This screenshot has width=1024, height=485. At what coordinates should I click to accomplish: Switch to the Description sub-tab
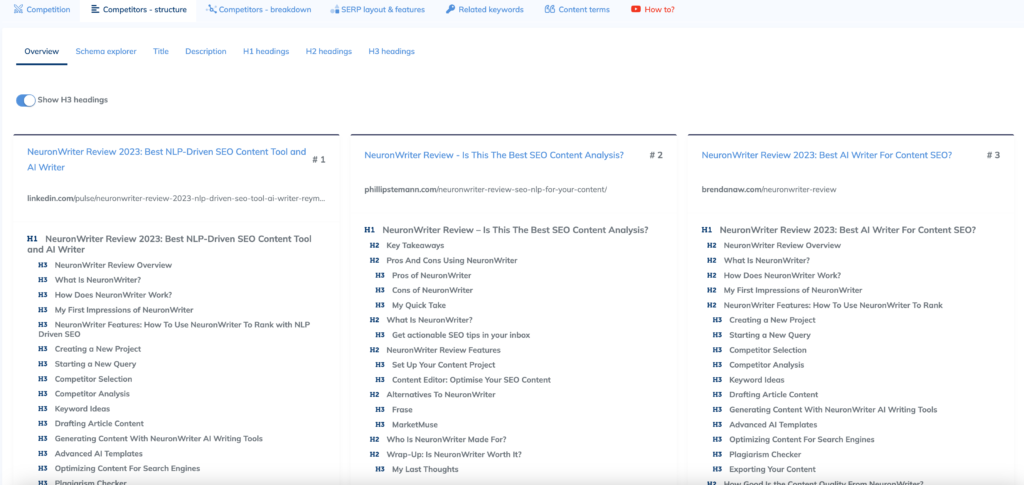[x=206, y=52]
